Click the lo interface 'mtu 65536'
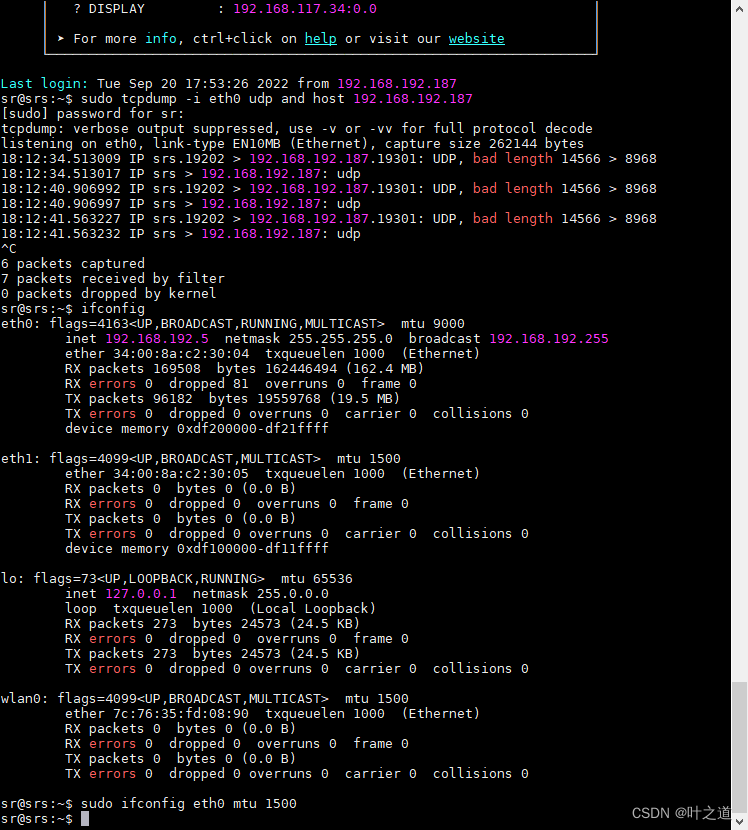This screenshot has width=748, height=830. coord(317,579)
